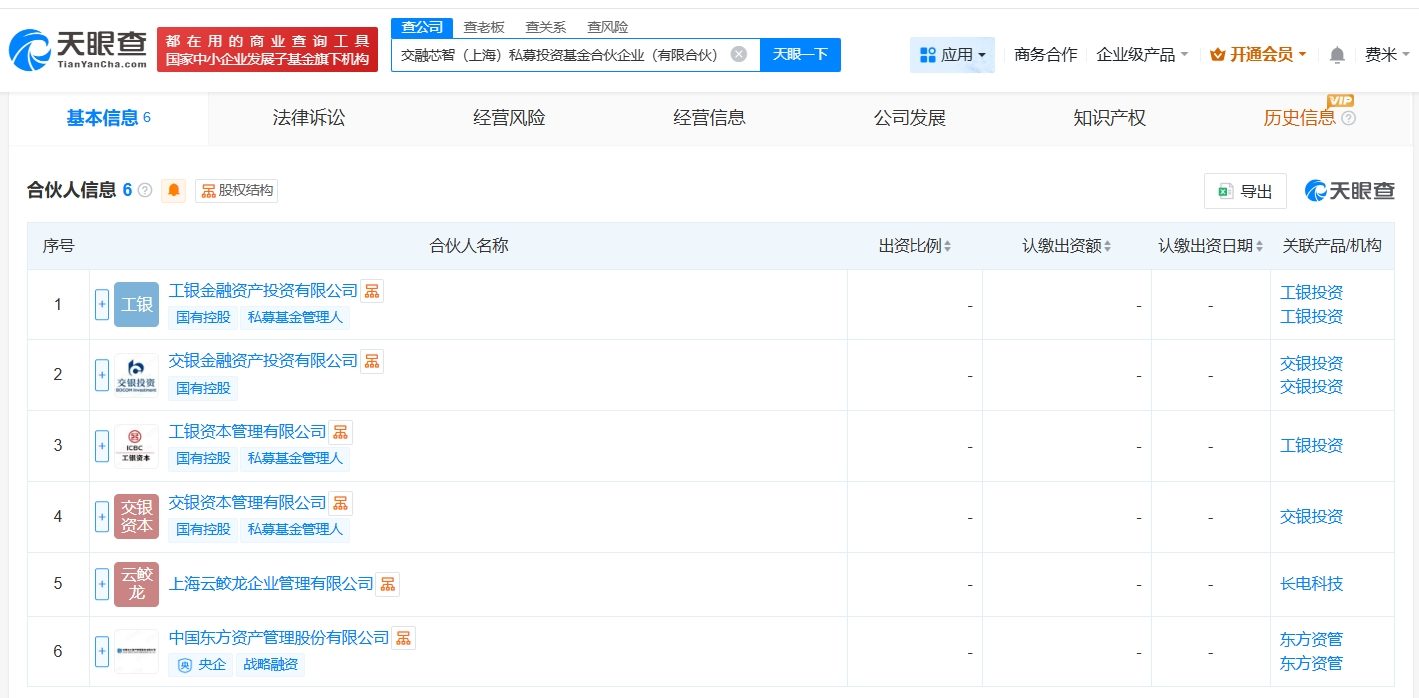Viewport: 1419px width, 698px height.
Task: Expand row 4 交银资本管理 plus toggle
Action: click(102, 517)
